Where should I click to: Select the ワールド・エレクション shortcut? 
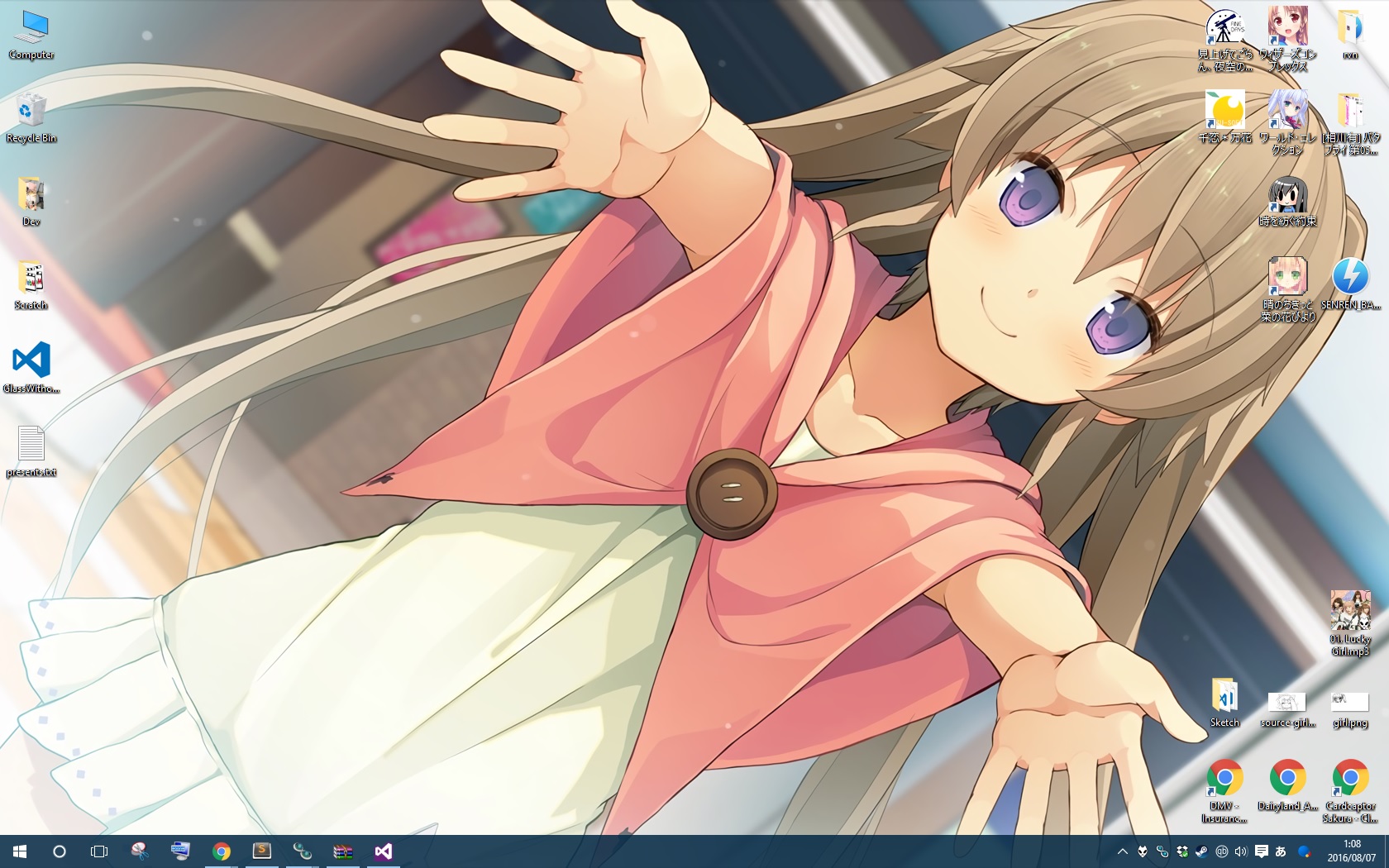tap(1287, 124)
